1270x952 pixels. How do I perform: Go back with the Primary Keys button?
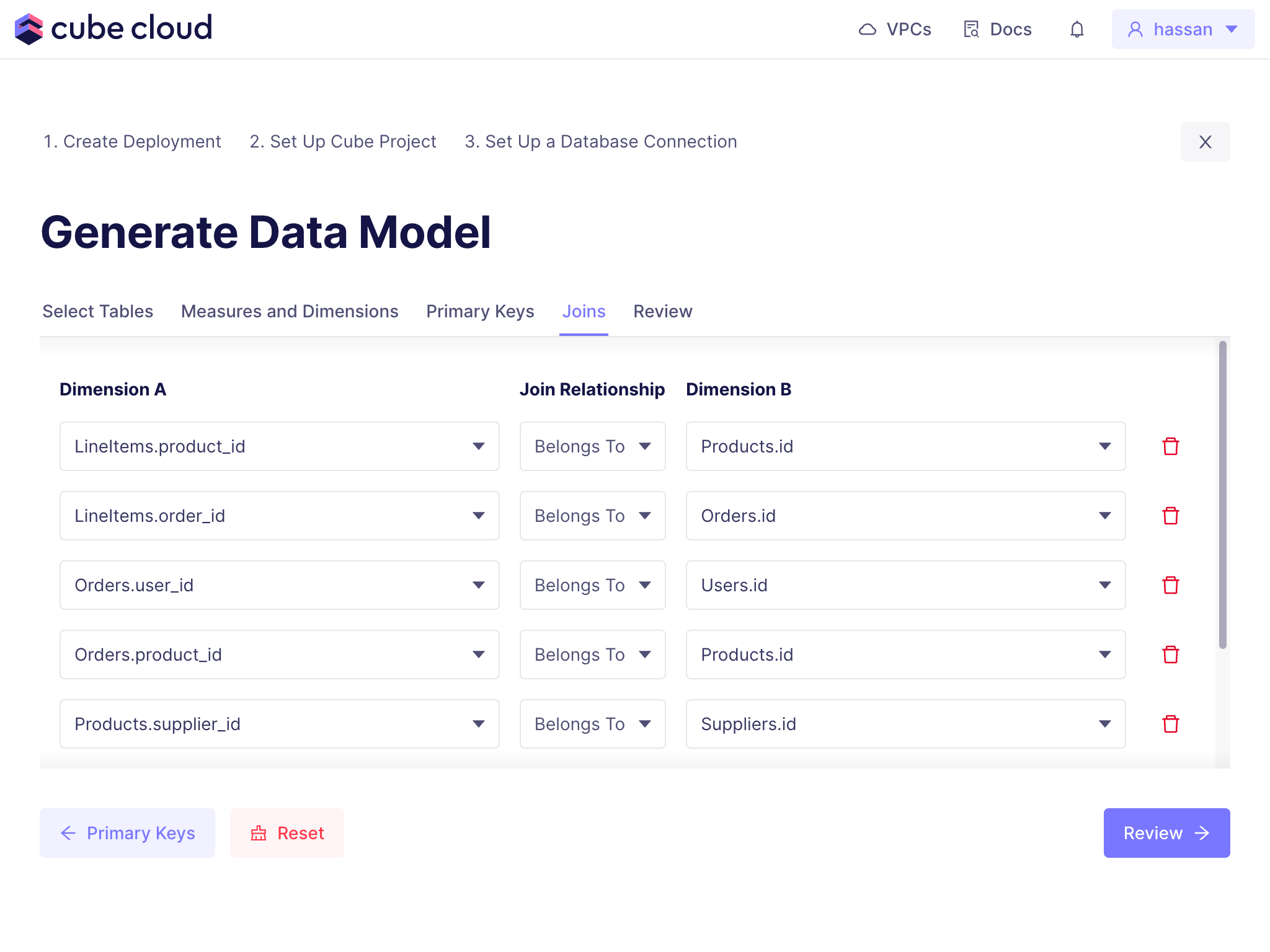127,833
